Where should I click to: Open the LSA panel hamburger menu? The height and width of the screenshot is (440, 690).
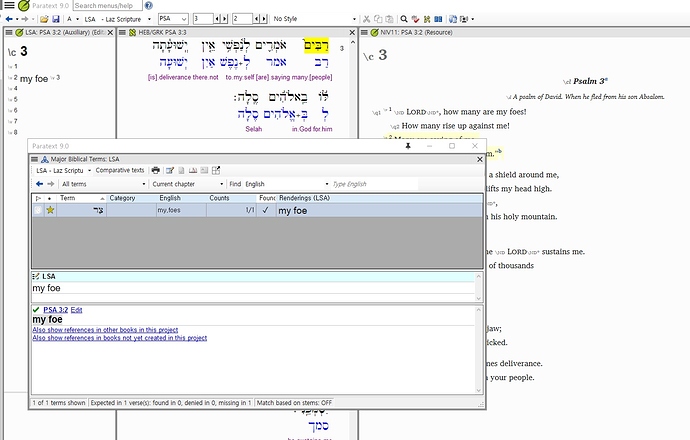[x=8, y=33]
